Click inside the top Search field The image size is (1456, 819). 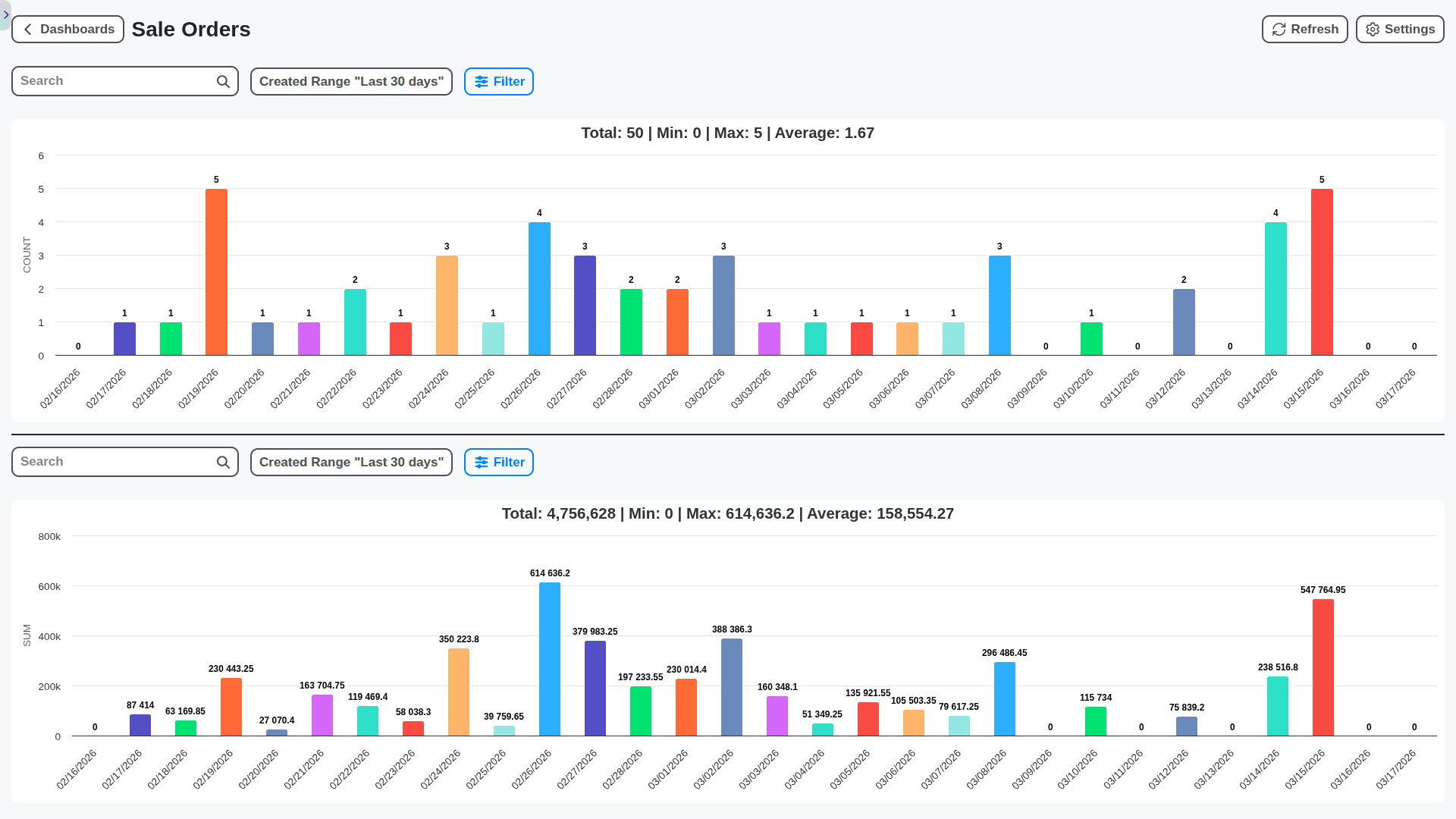(x=114, y=81)
